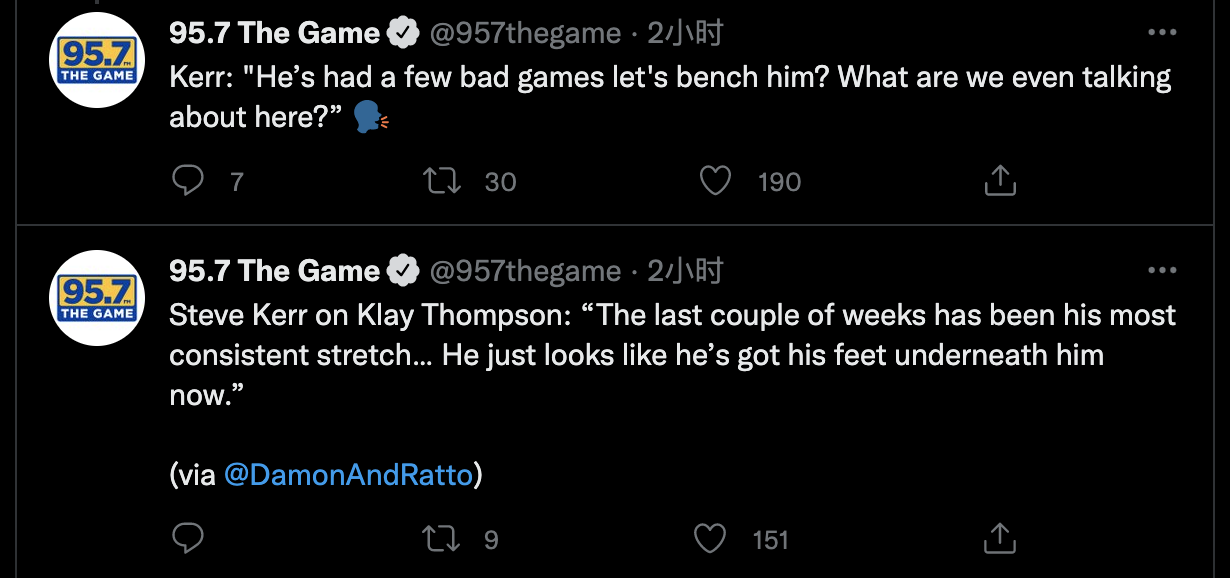Open the @DamonAndRatto mention link

click(348, 475)
